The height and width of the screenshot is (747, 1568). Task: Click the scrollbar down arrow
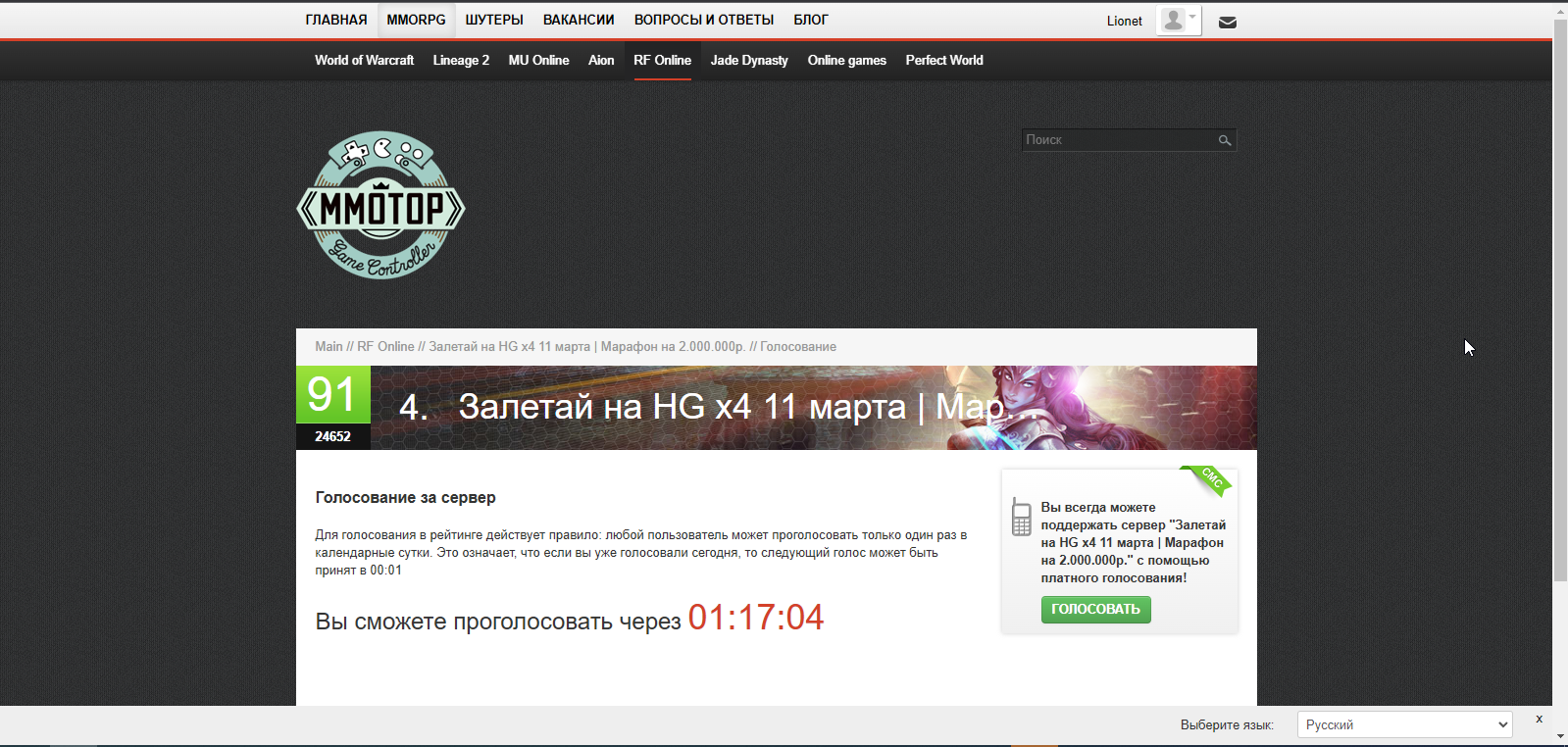(x=1560, y=736)
